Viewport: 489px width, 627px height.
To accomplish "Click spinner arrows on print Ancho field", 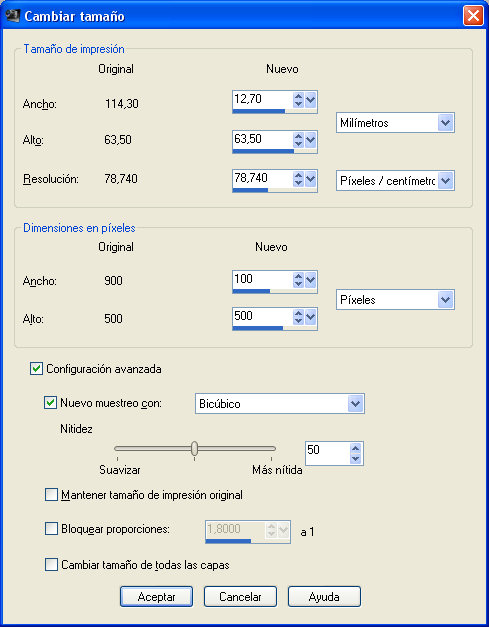I will click(298, 100).
